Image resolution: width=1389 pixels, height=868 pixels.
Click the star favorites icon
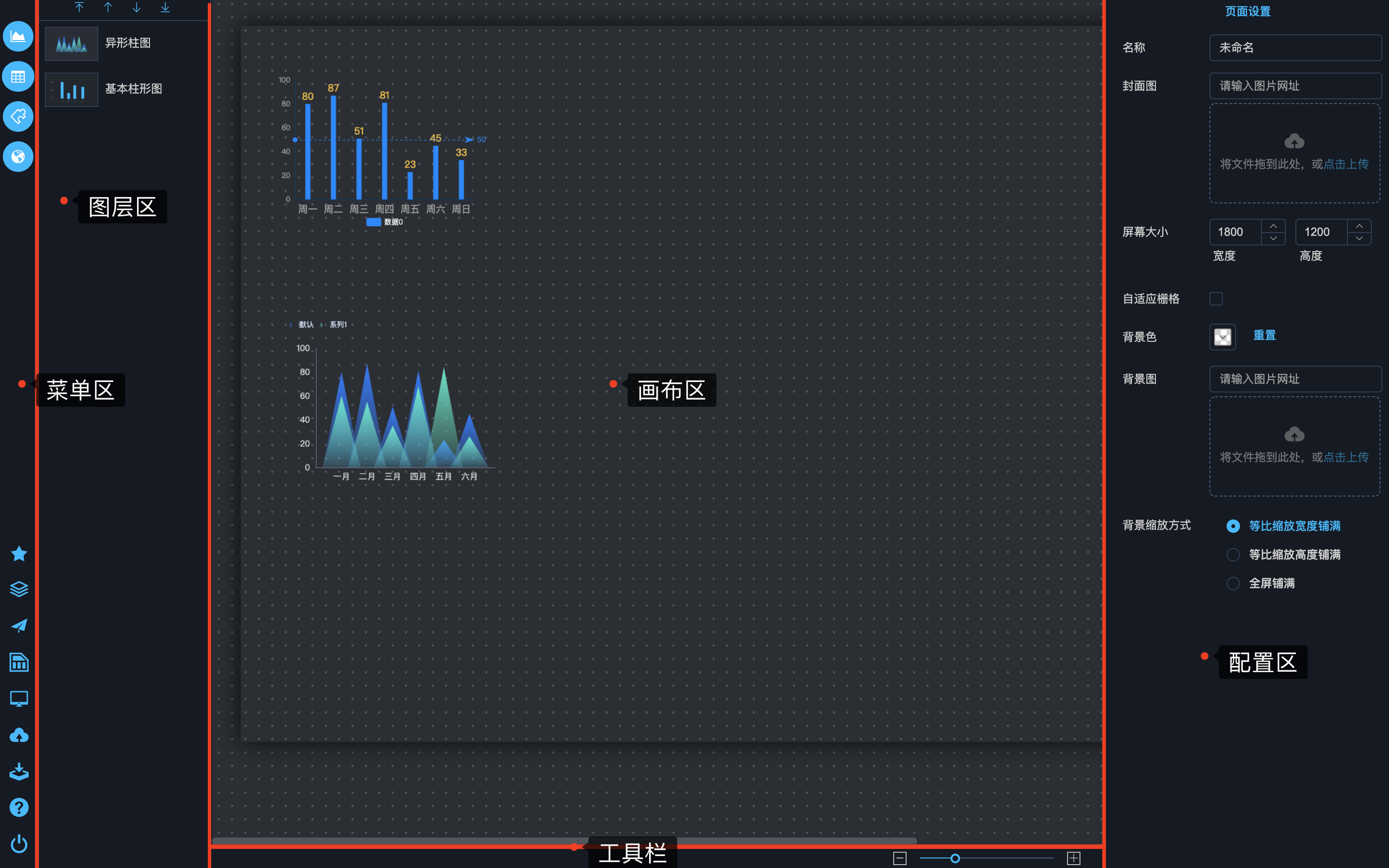coord(19,553)
